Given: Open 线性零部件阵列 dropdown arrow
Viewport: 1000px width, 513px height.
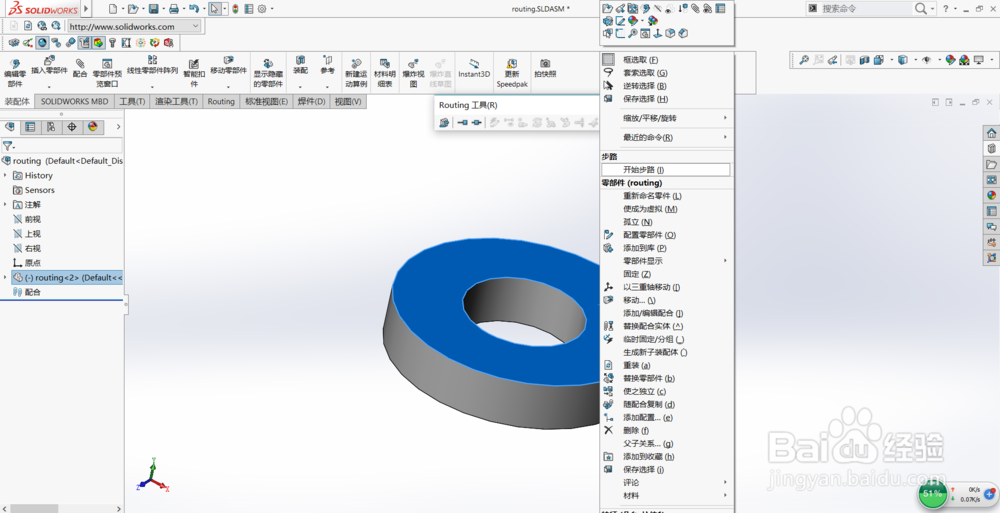Looking at the screenshot, I should click(x=152, y=86).
